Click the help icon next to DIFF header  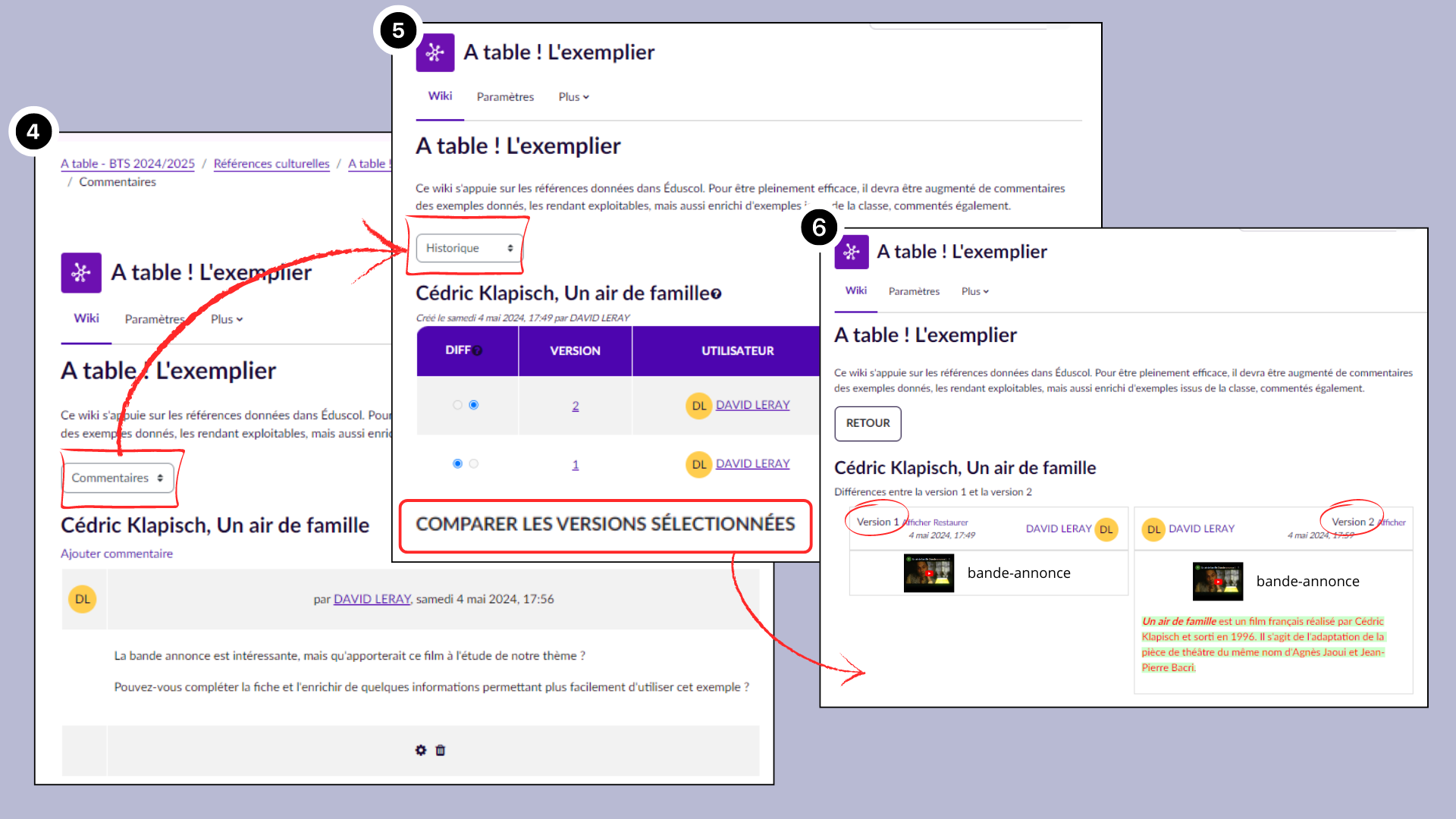478,350
